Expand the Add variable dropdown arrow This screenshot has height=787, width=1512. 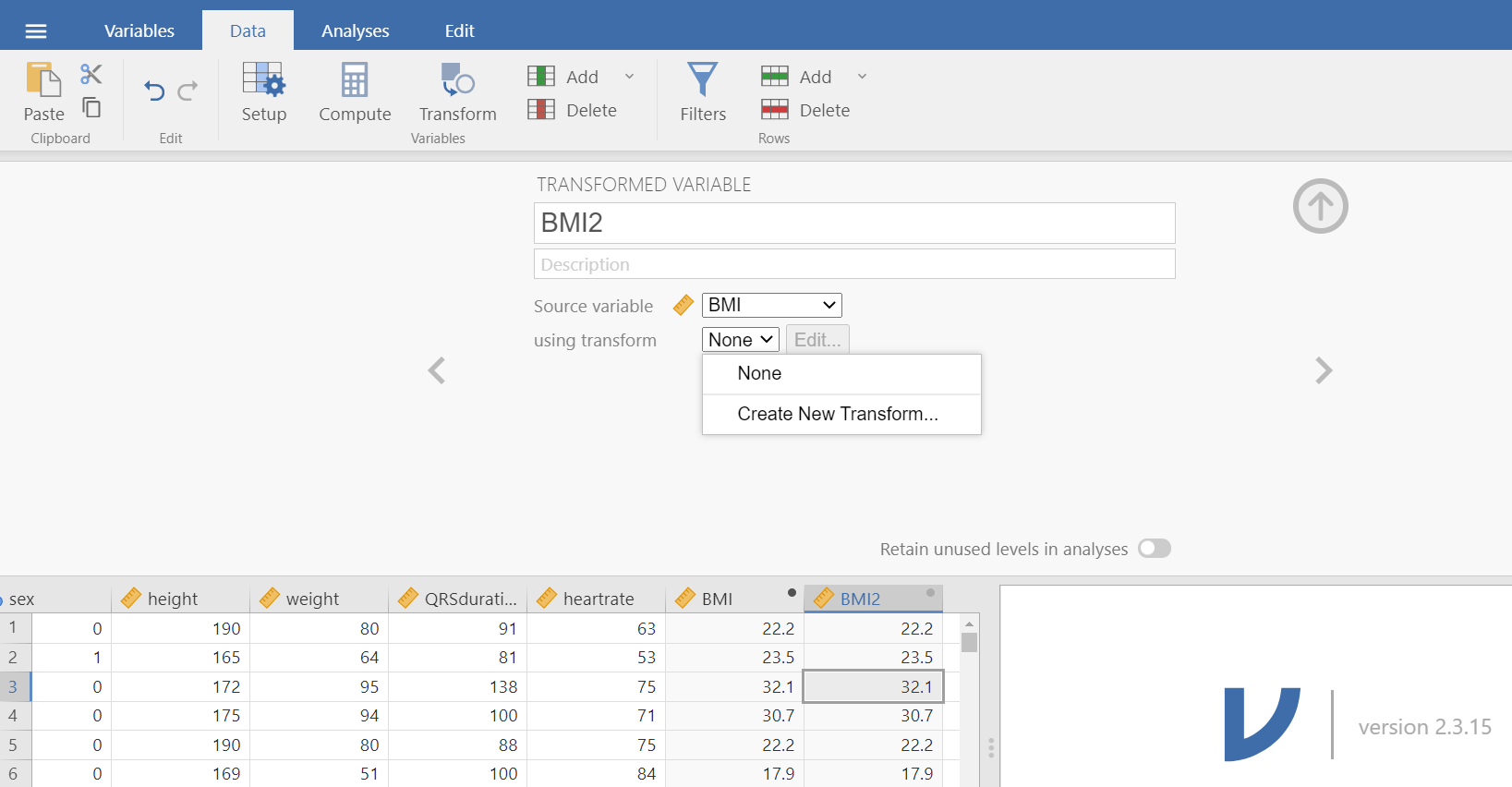point(629,77)
